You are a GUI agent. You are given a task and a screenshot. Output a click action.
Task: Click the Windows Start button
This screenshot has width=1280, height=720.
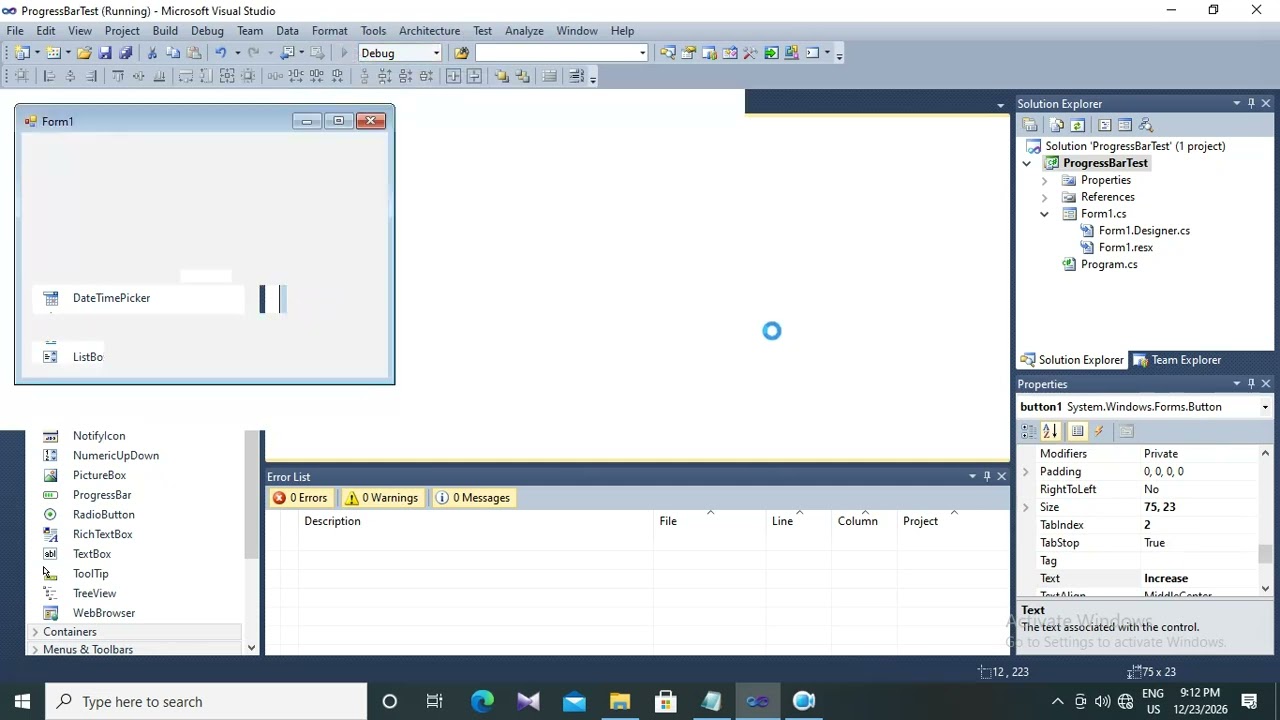(22, 702)
